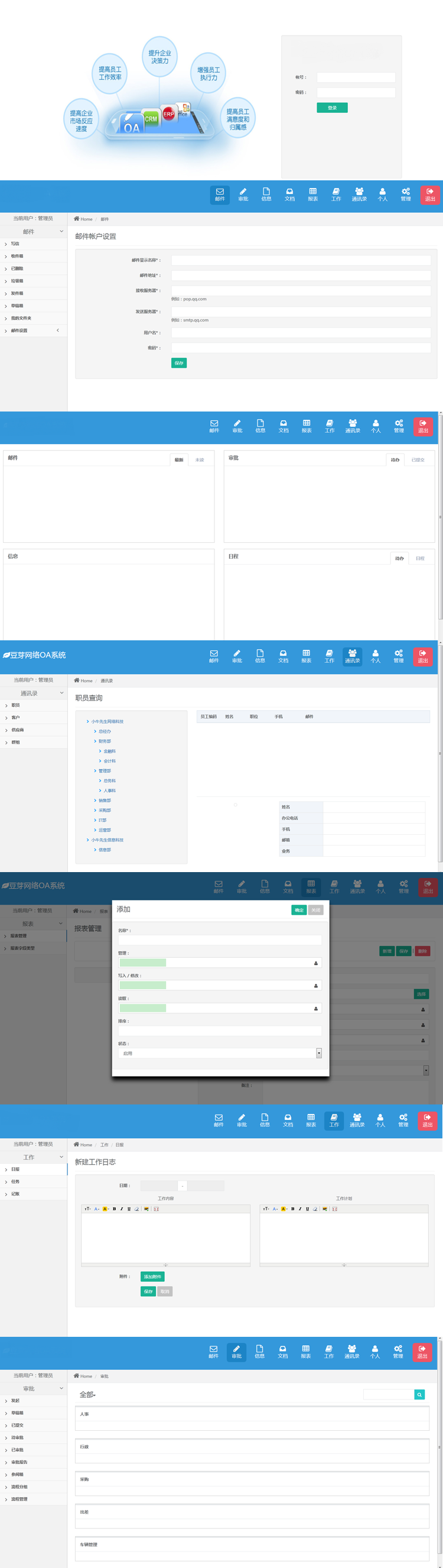Pick yellow highlight color in 工作计划 editor

[x=284, y=1209]
